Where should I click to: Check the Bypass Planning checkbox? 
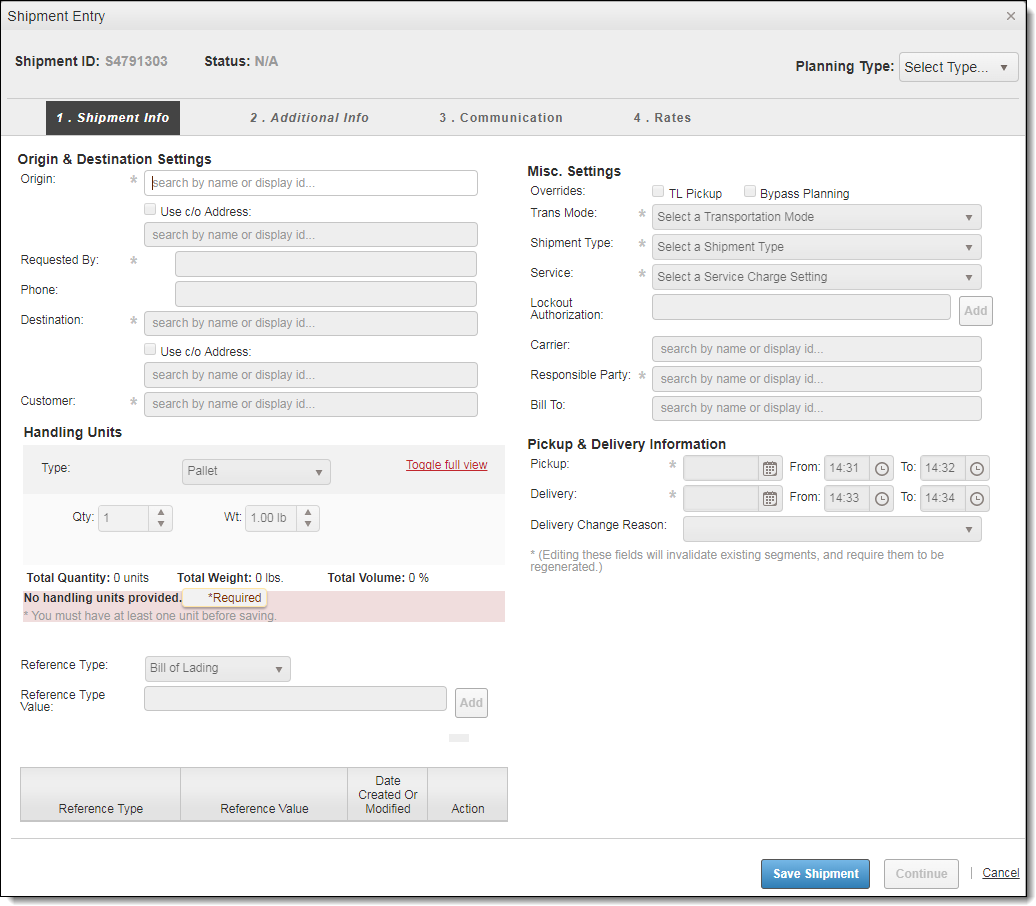tap(749, 192)
